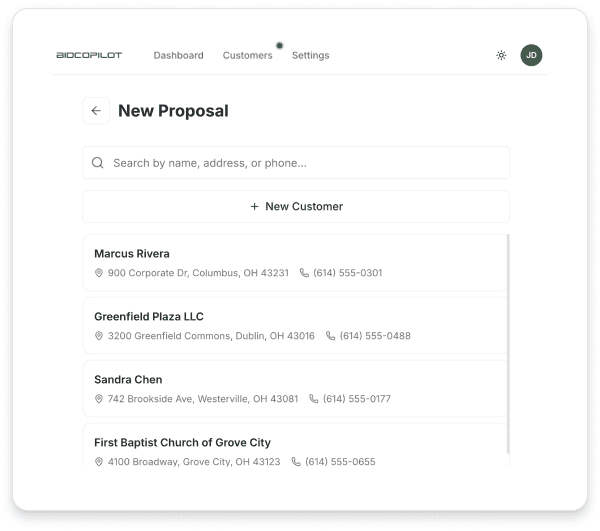Focus the customer search field
Image resolution: width=600 pixels, height=531 pixels.
(296, 163)
